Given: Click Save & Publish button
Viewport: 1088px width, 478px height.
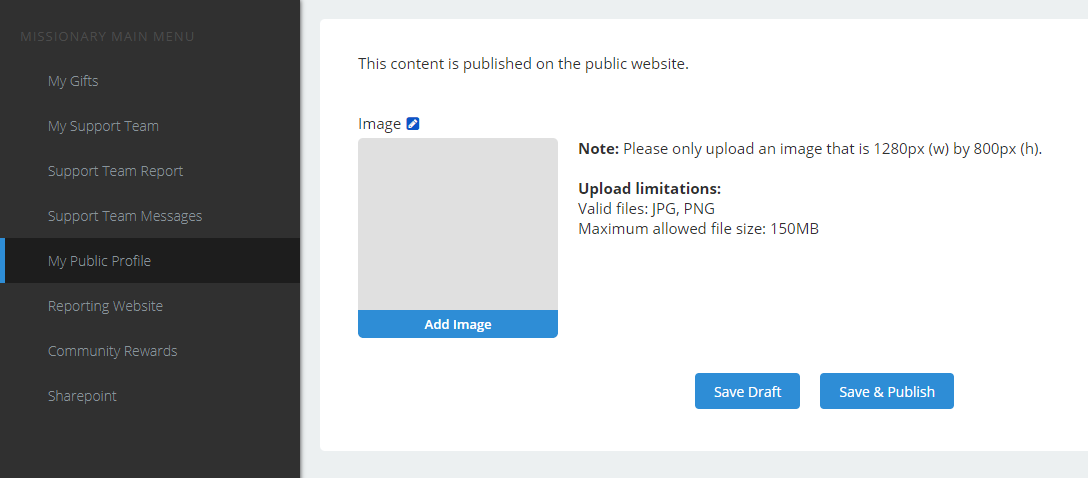Looking at the screenshot, I should click(886, 391).
